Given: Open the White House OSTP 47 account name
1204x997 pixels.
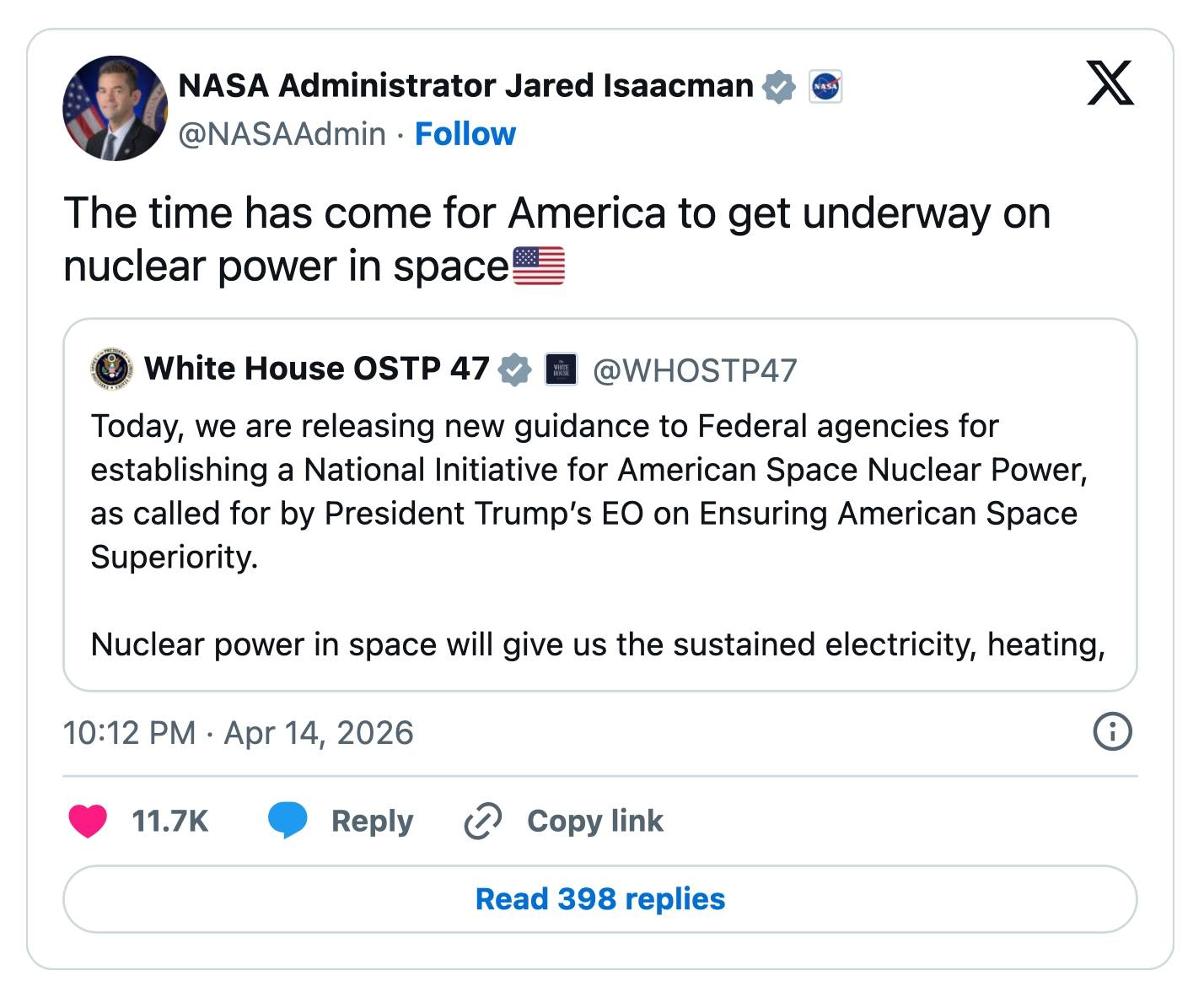Looking at the screenshot, I should (x=316, y=369).
